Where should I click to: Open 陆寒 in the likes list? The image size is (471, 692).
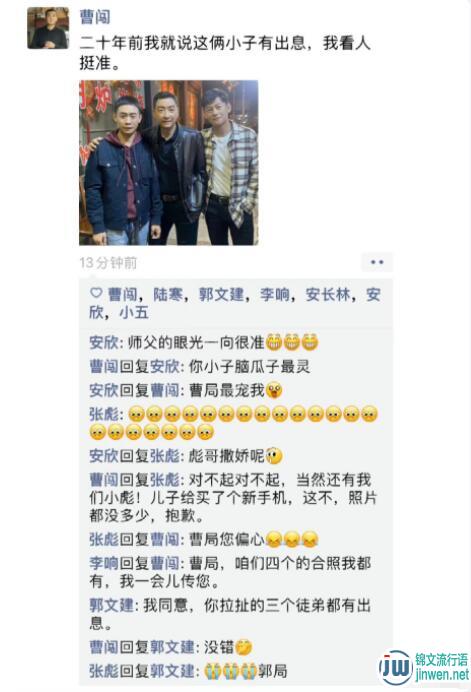pos(168,294)
